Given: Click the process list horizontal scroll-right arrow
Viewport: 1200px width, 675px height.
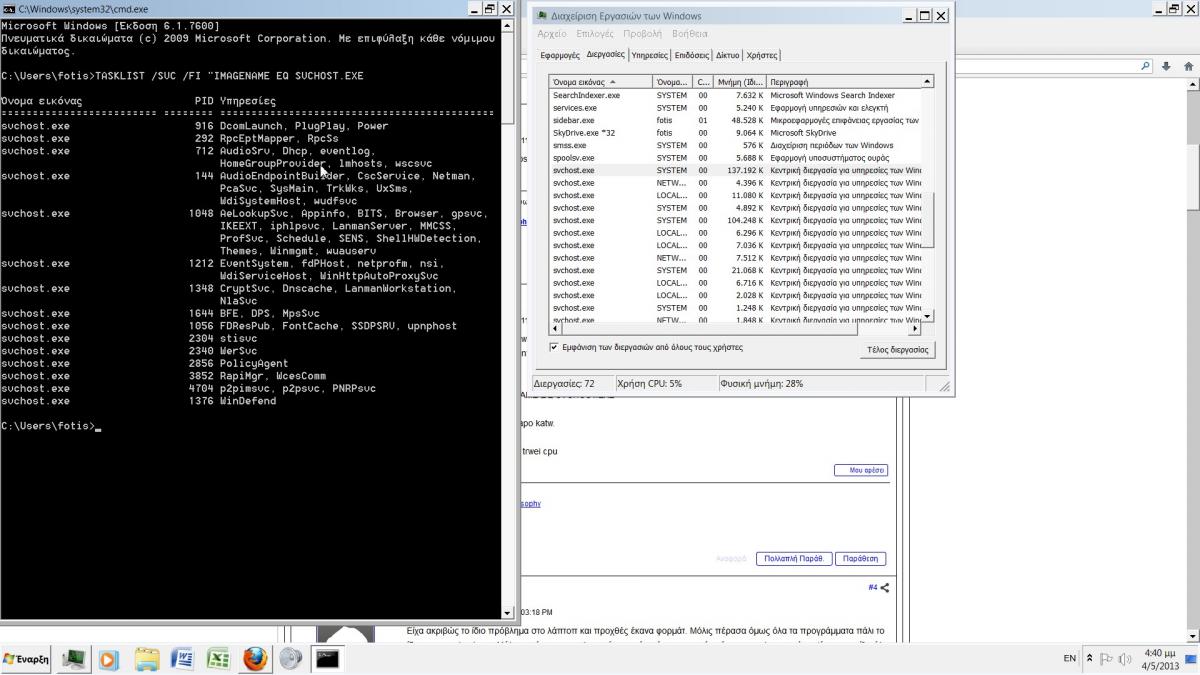Looking at the screenshot, I should click(914, 328).
